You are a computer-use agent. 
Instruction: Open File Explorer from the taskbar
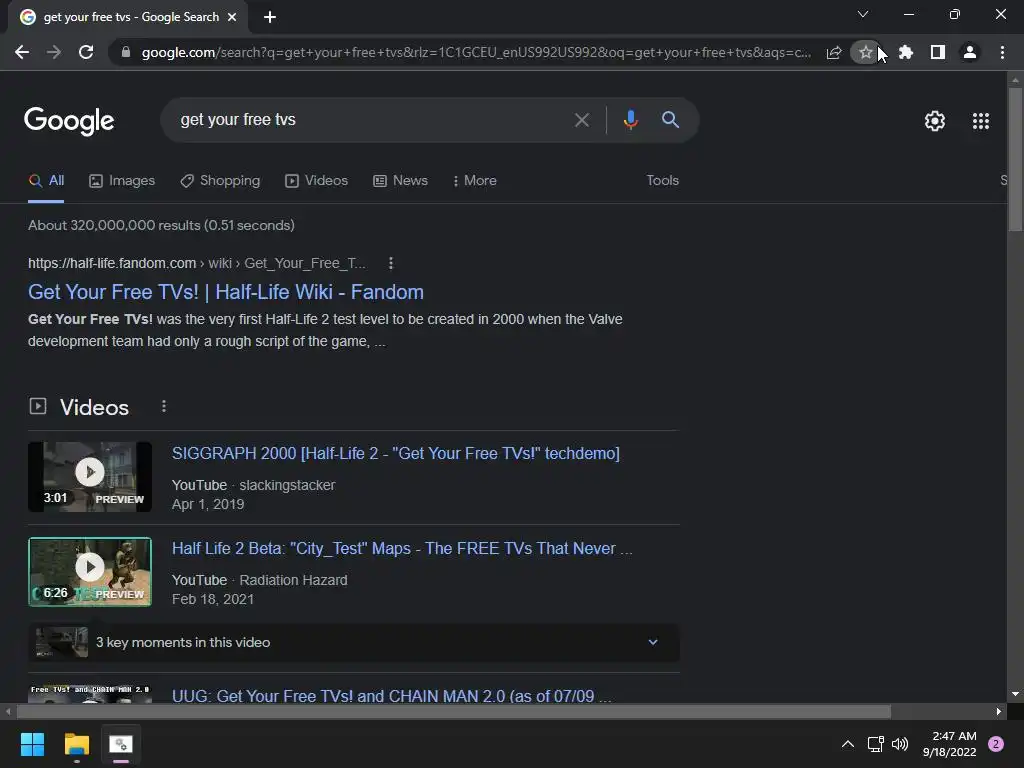[76, 744]
